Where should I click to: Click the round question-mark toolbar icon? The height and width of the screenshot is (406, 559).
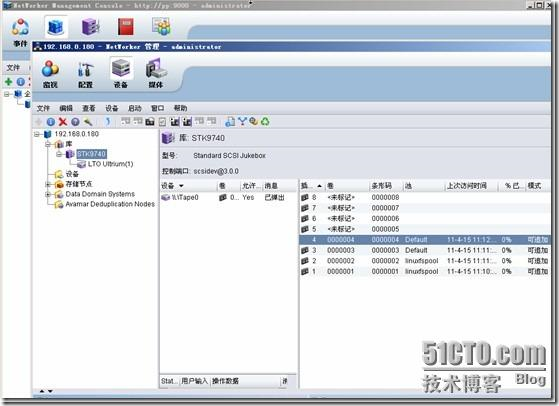click(75, 122)
